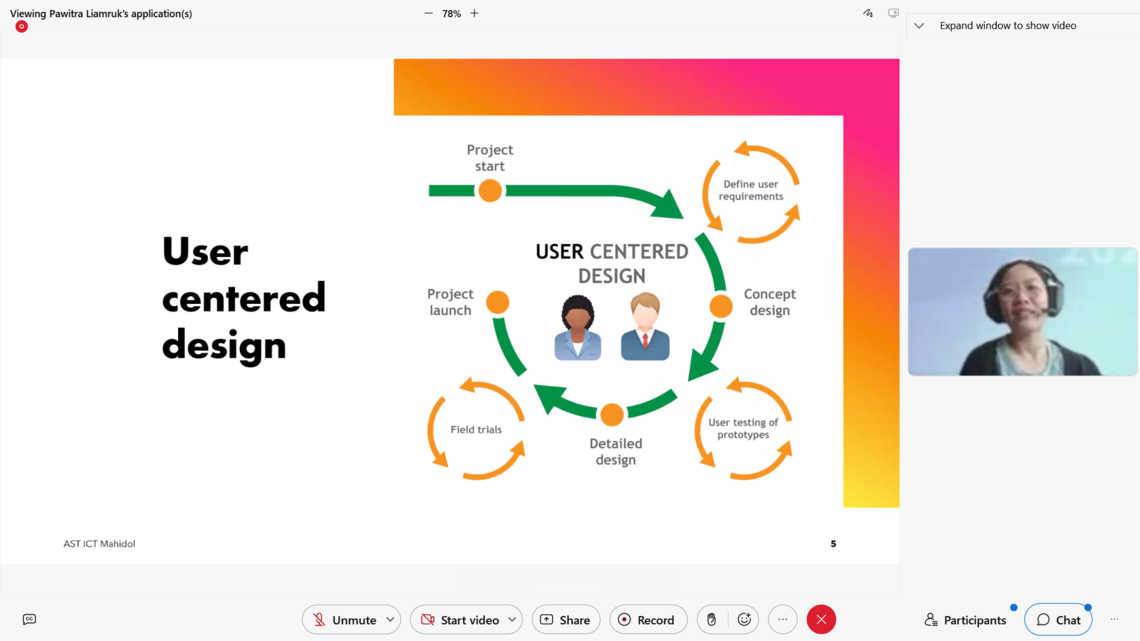
Task: Click the shared screen layout icon
Action: click(x=893, y=14)
